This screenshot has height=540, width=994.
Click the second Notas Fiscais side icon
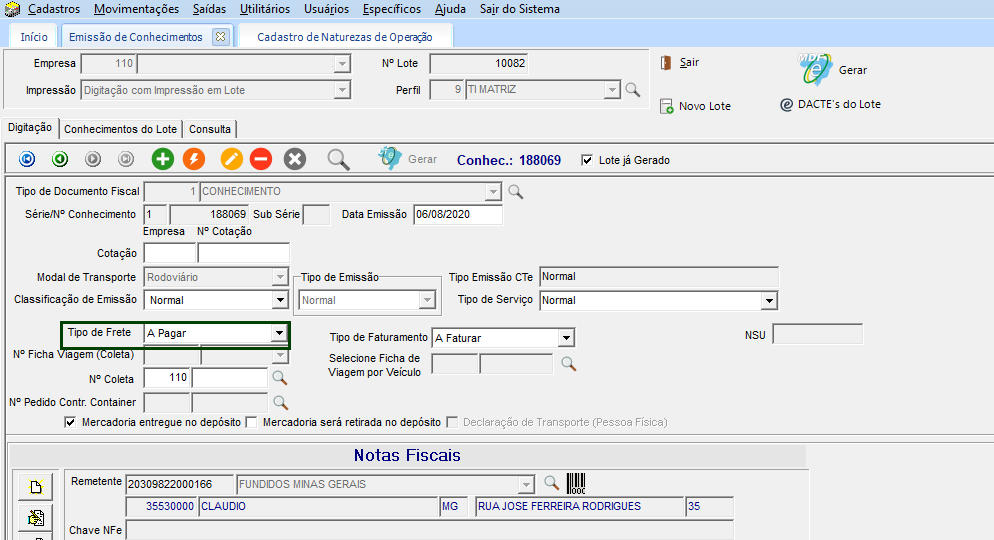tap(36, 518)
